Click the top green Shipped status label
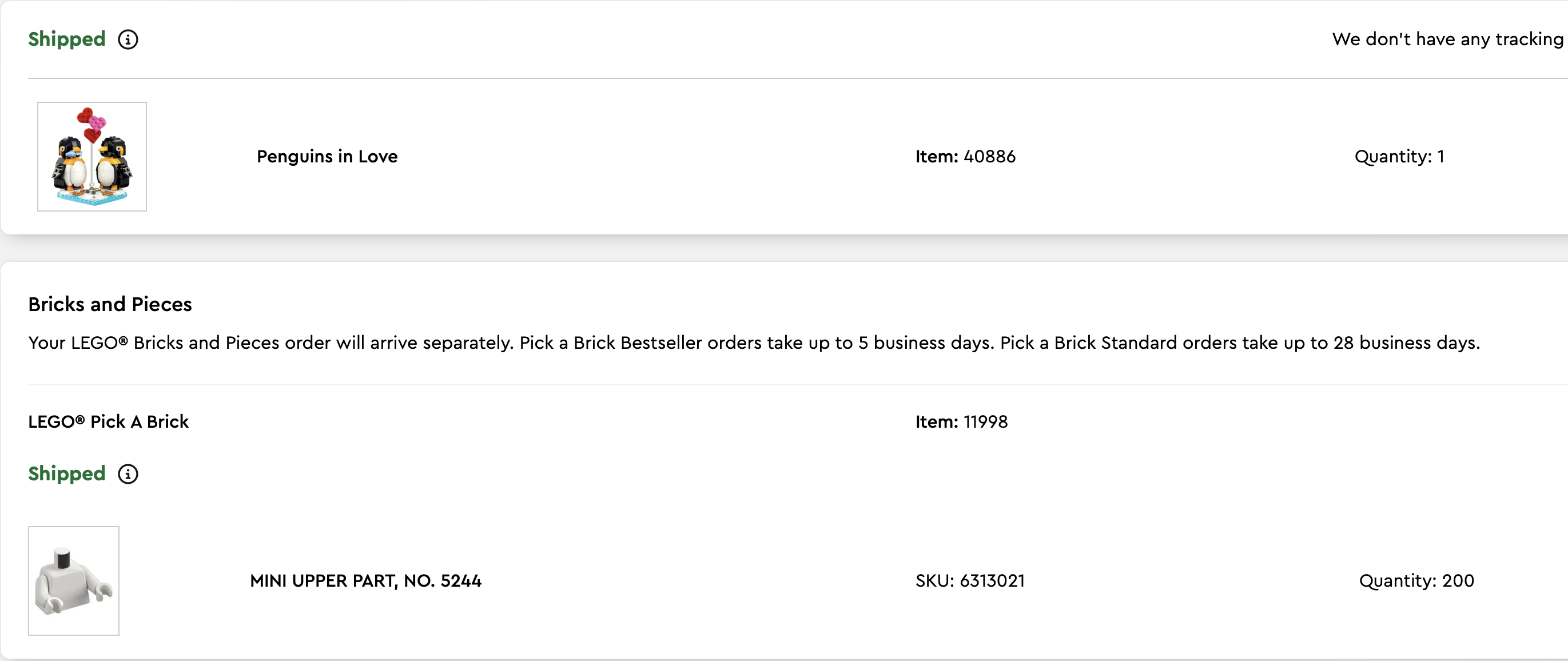The height and width of the screenshot is (661, 1568). (67, 39)
